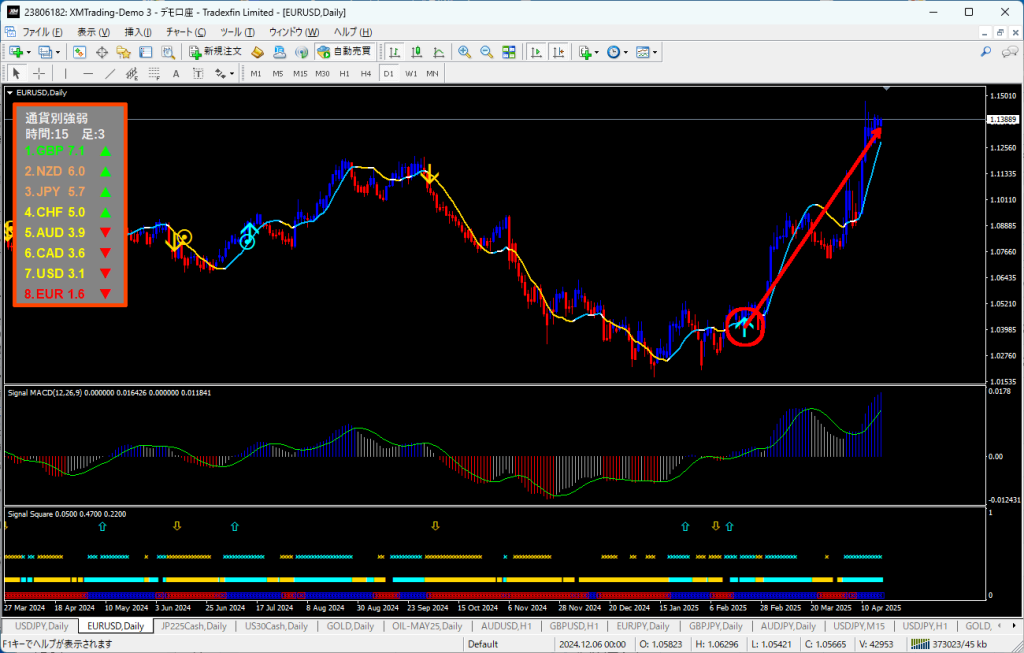Zoom in on the chart
The height and width of the screenshot is (653, 1024).
[x=464, y=52]
